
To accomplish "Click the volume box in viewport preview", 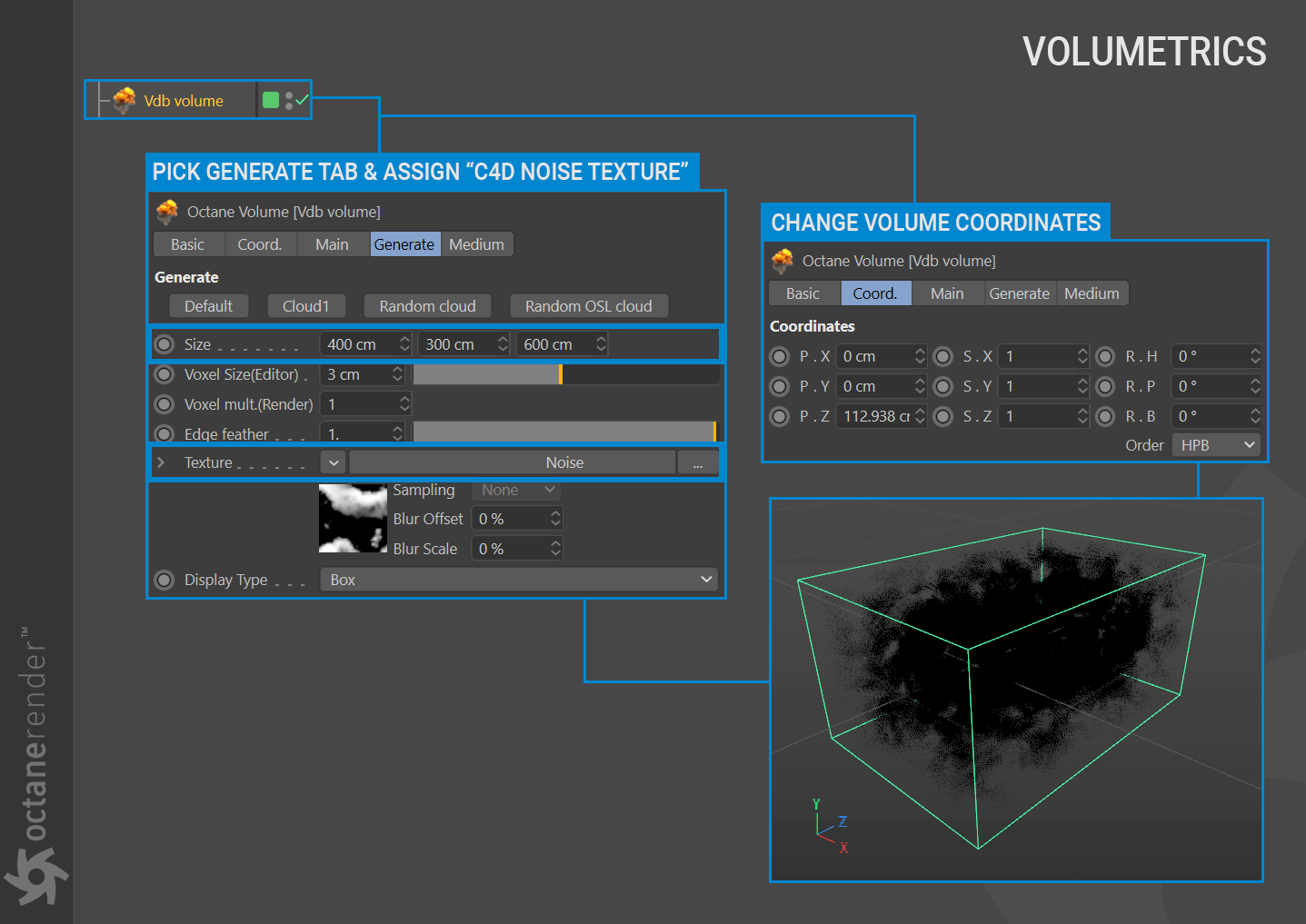I will click(x=1001, y=687).
